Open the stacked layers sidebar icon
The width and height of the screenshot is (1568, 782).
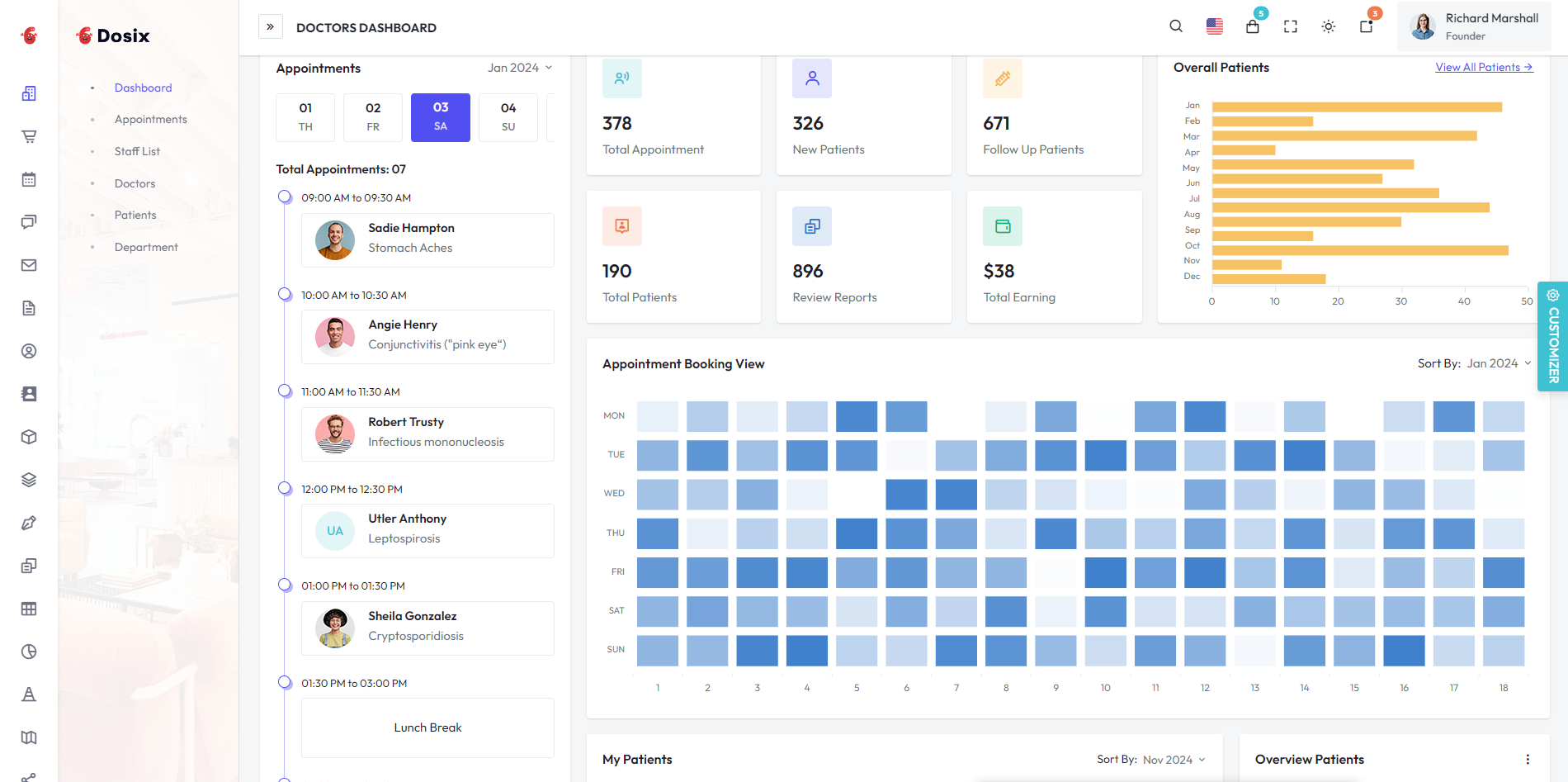(x=29, y=480)
